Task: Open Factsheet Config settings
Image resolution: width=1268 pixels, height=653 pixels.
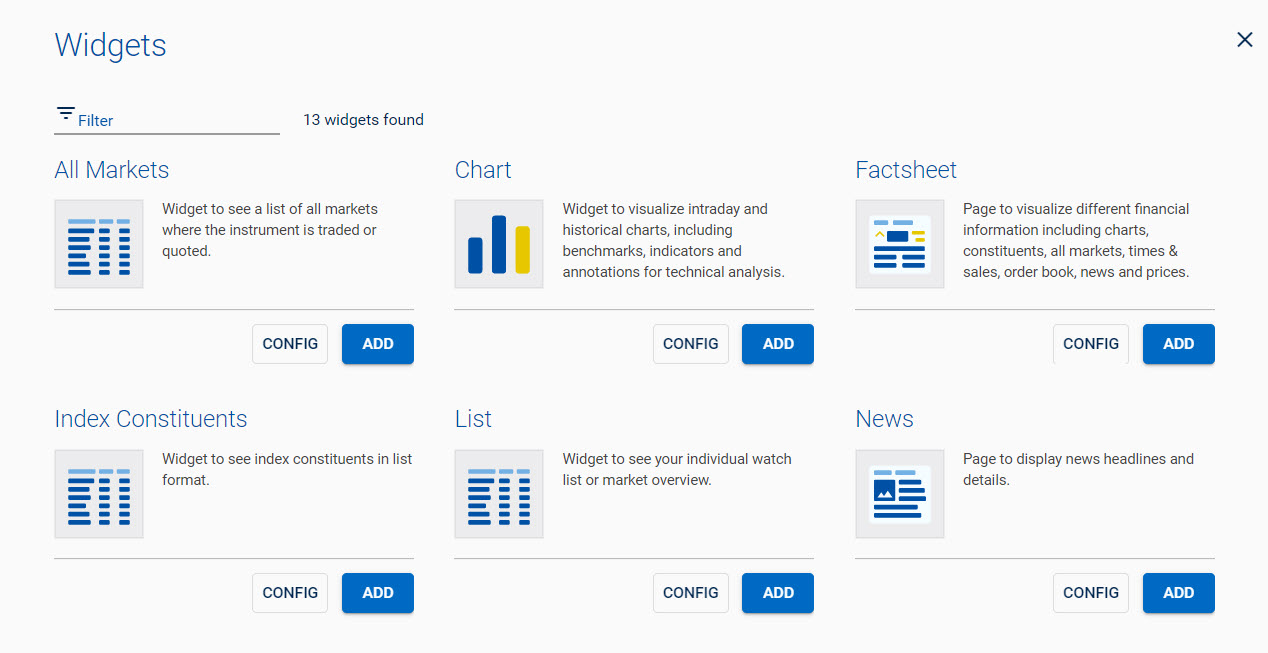Action: point(1091,344)
